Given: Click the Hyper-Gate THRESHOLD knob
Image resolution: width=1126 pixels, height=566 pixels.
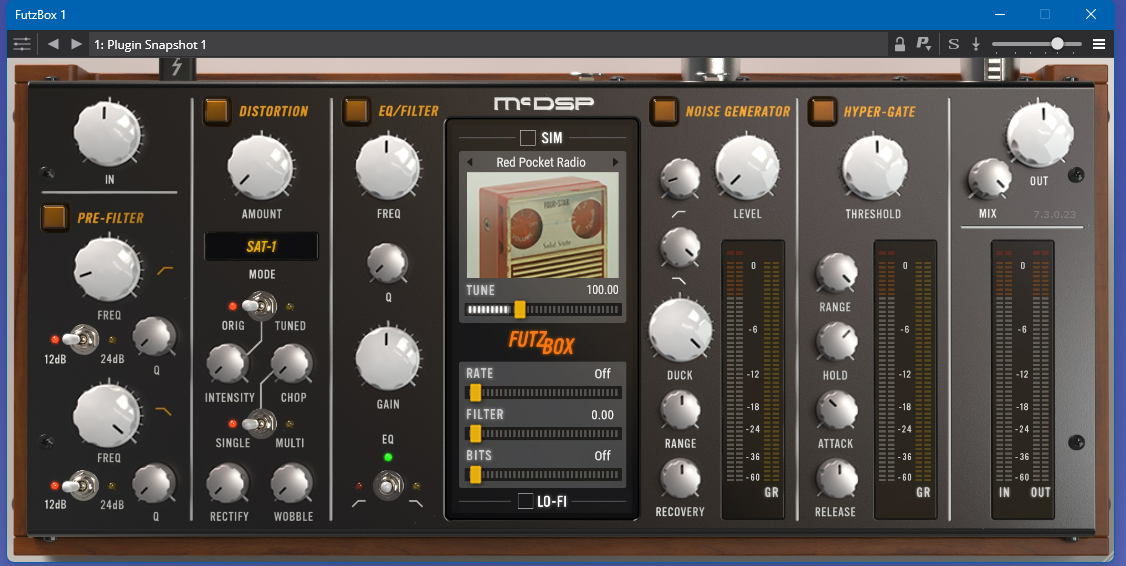Looking at the screenshot, I should [x=874, y=167].
